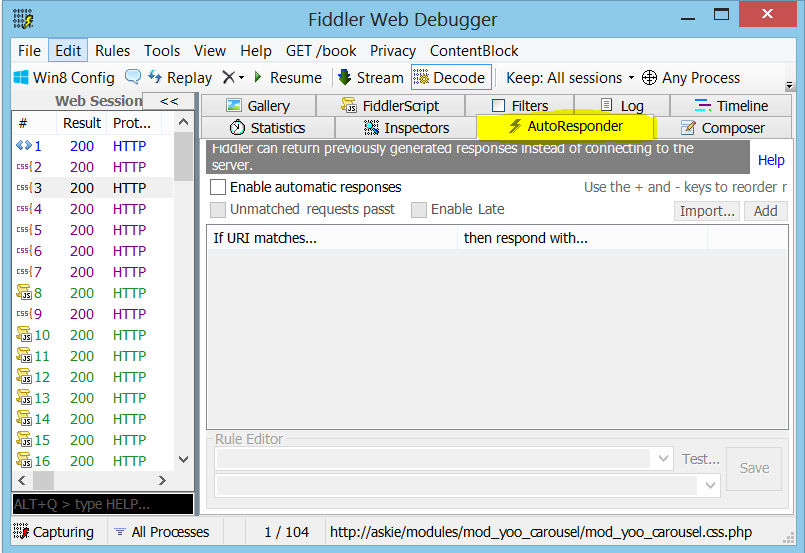The width and height of the screenshot is (805, 553).
Task: Click the If URI matches column header
Action: pos(333,238)
